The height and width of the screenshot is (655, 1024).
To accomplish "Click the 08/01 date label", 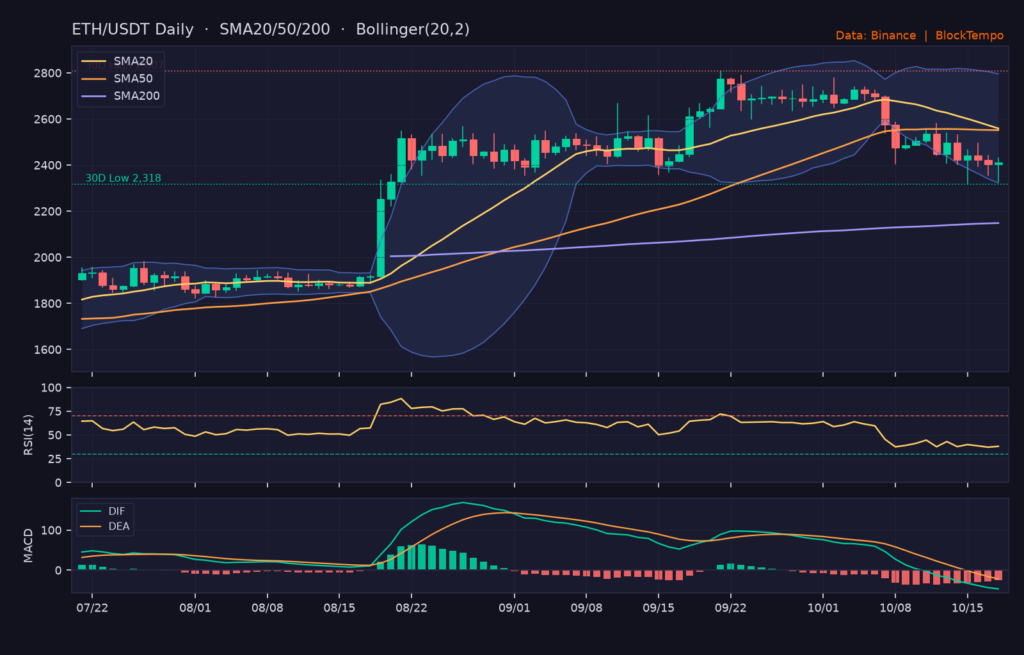I will tap(195, 608).
